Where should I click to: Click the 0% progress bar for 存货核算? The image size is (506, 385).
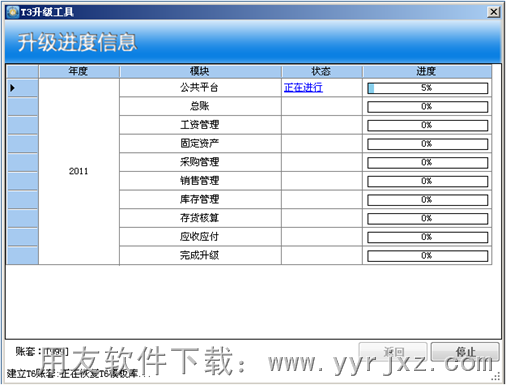click(427, 219)
